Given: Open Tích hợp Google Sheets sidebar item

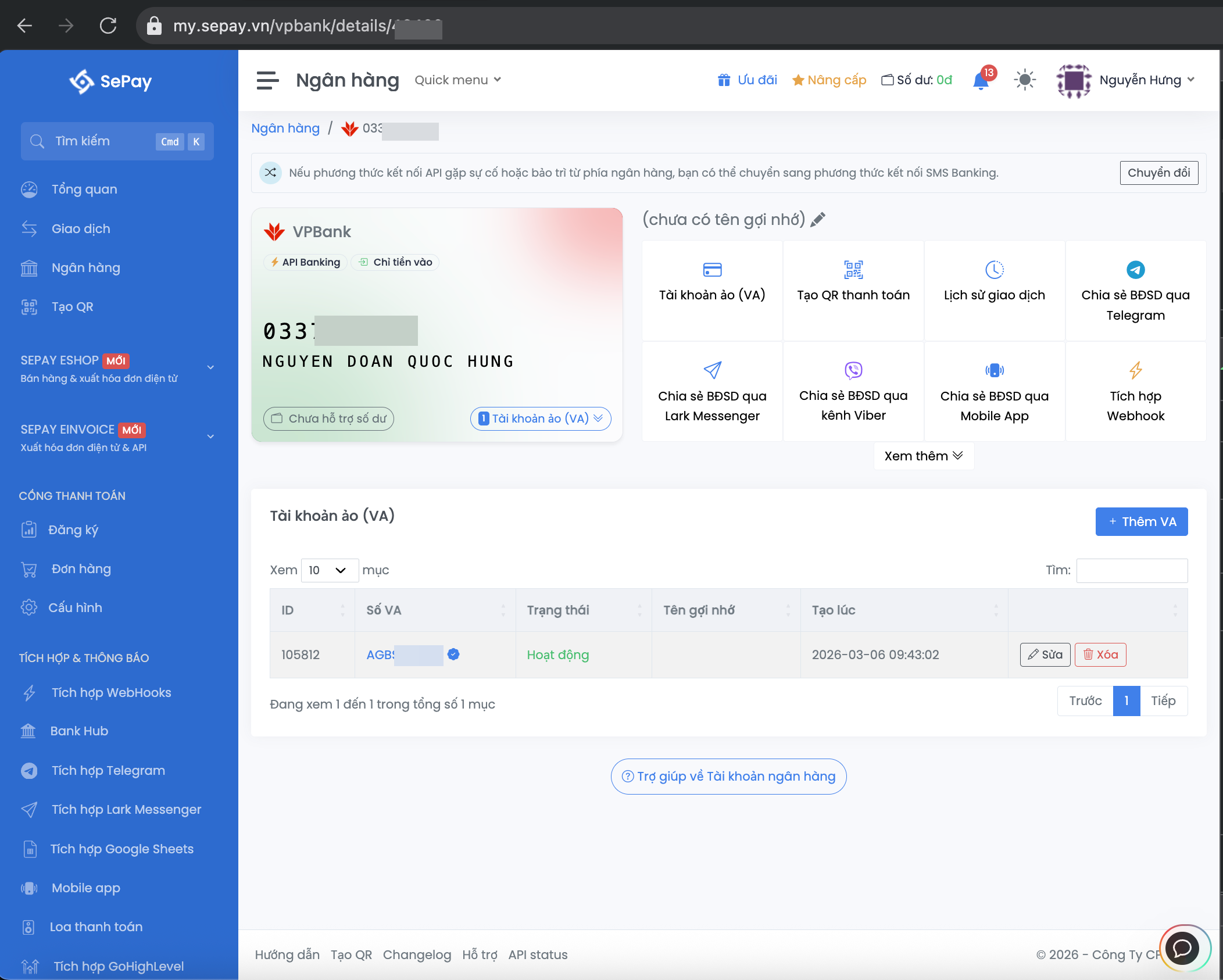Looking at the screenshot, I should click(121, 849).
